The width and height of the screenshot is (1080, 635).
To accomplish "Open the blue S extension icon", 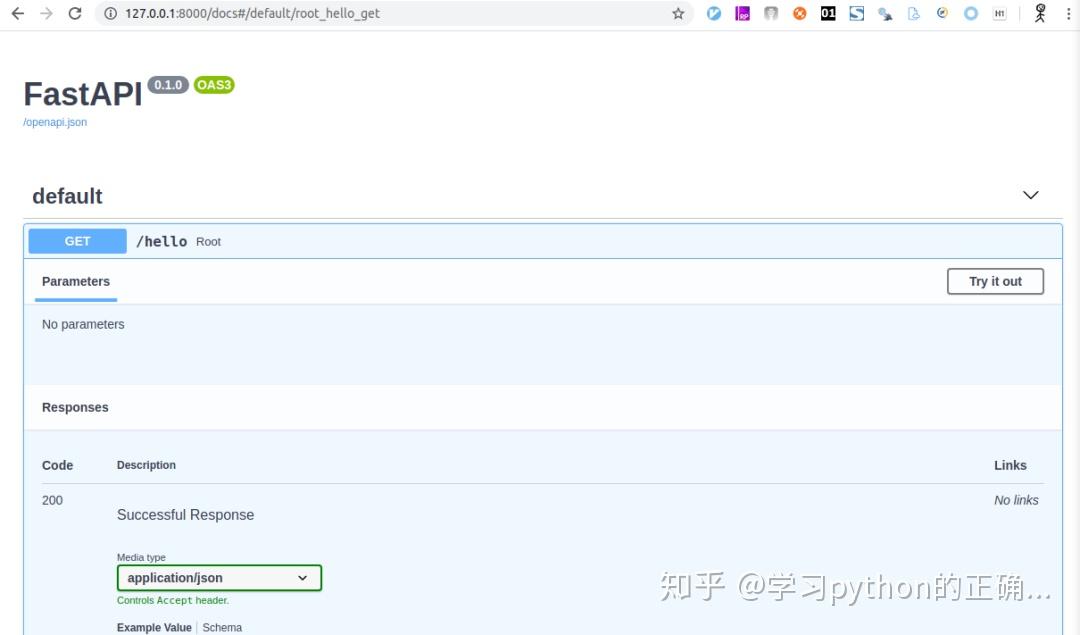I will (857, 13).
